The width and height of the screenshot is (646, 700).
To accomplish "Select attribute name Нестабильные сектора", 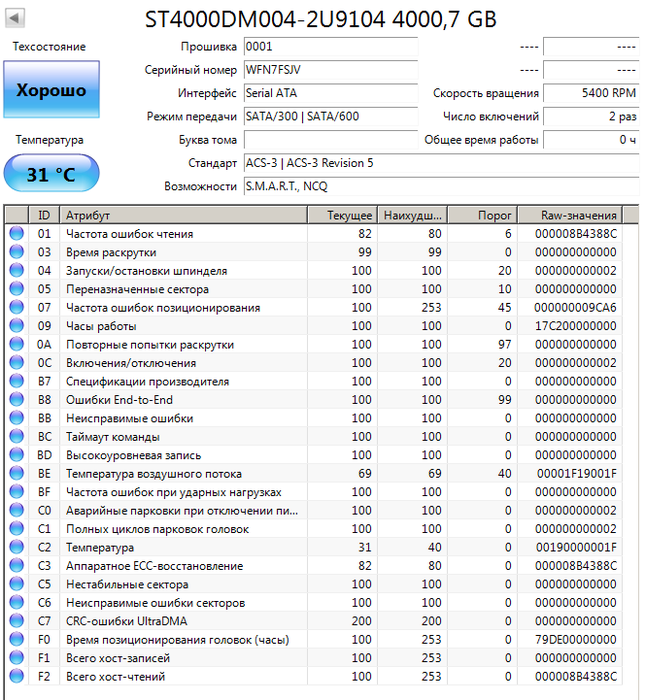I will point(127,584).
